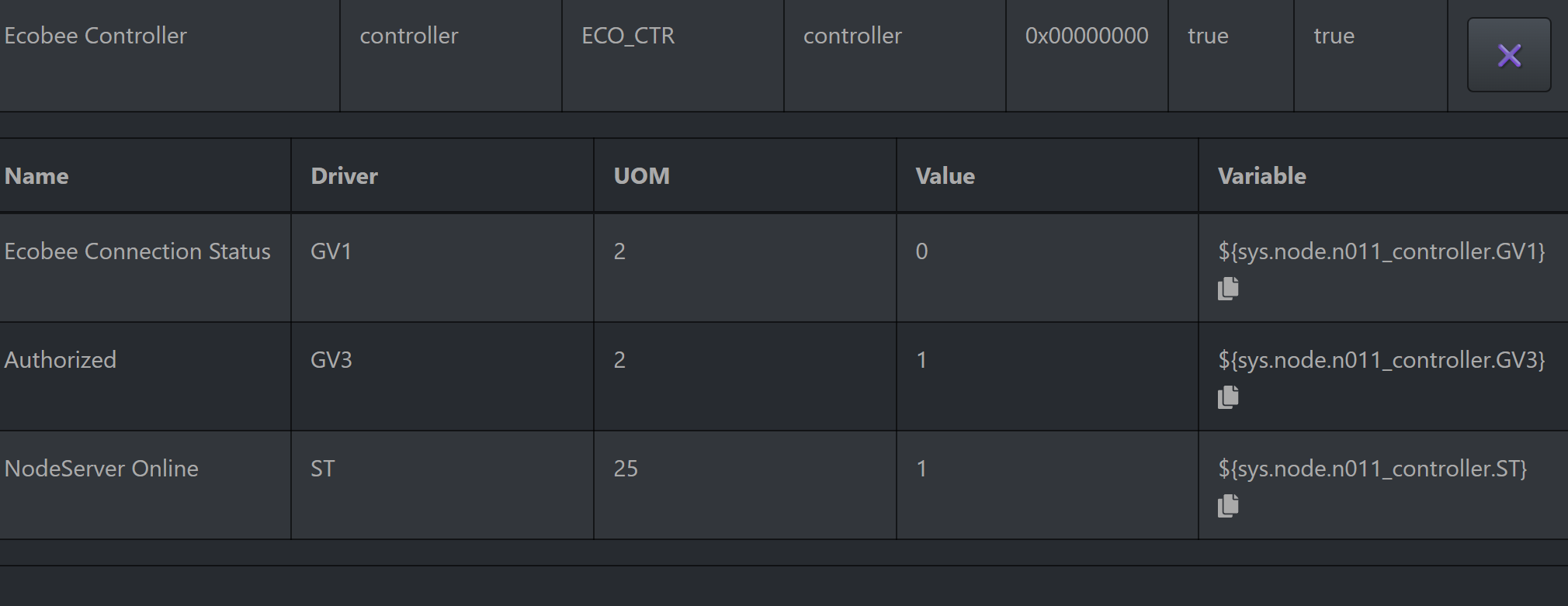This screenshot has height=606, width=1568.
Task: Click the Authorized row name cell
Action: point(61,359)
